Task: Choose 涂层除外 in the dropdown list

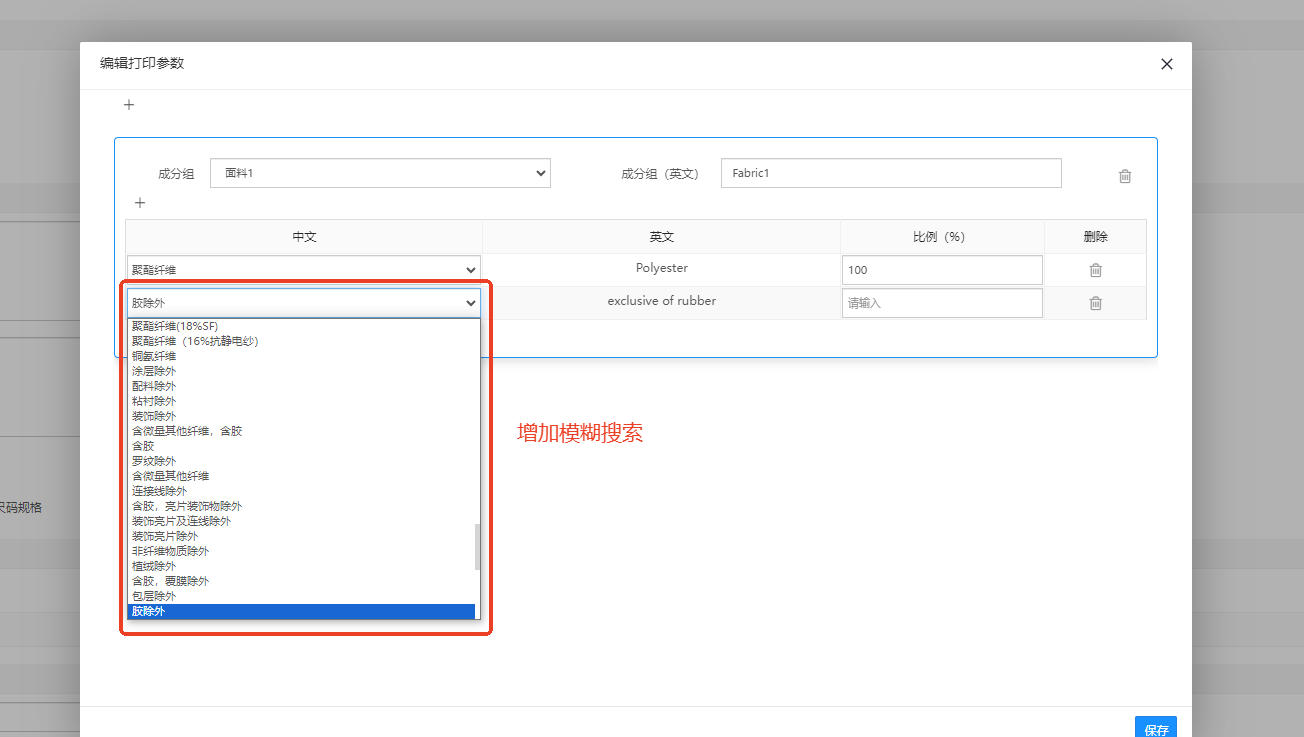Action: click(x=154, y=371)
